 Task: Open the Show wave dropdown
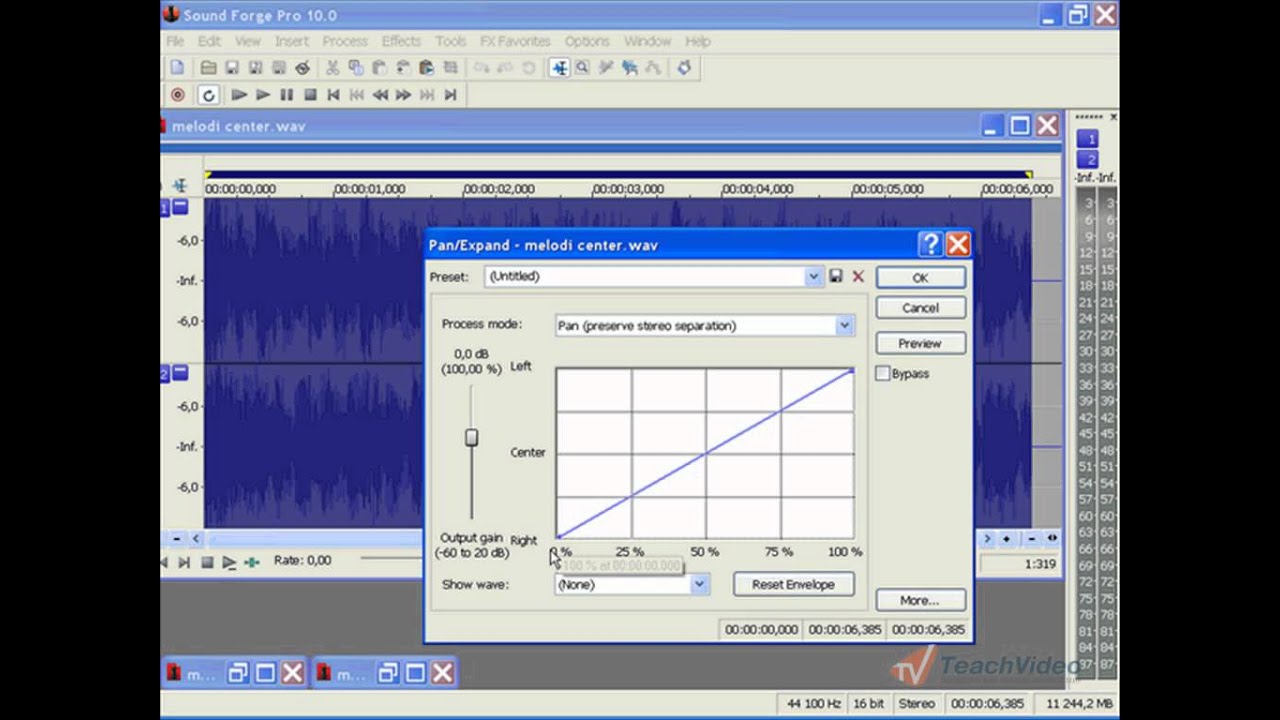tap(699, 584)
